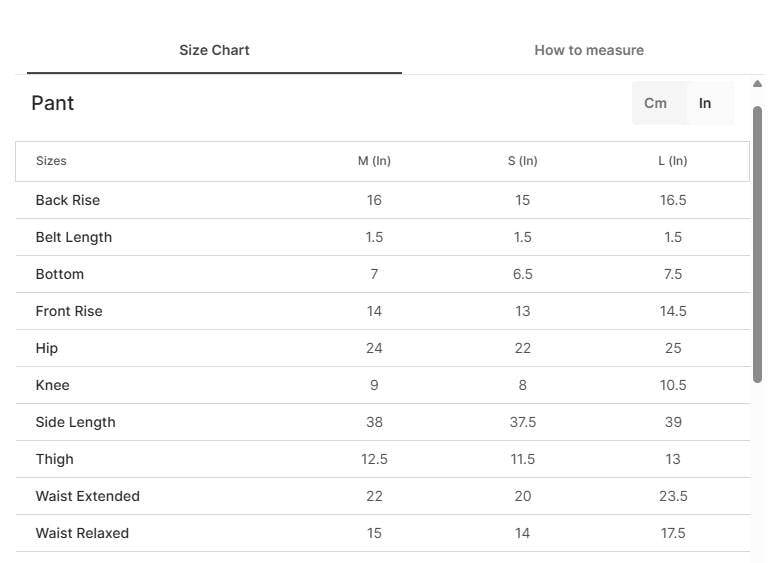
Task: Toggle units to In
Action: point(705,103)
